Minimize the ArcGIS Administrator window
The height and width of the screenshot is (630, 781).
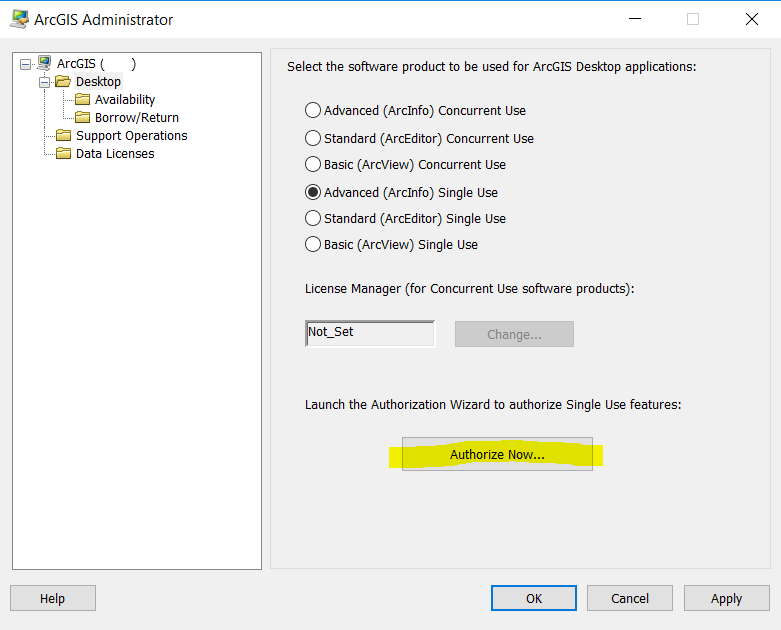click(x=635, y=19)
